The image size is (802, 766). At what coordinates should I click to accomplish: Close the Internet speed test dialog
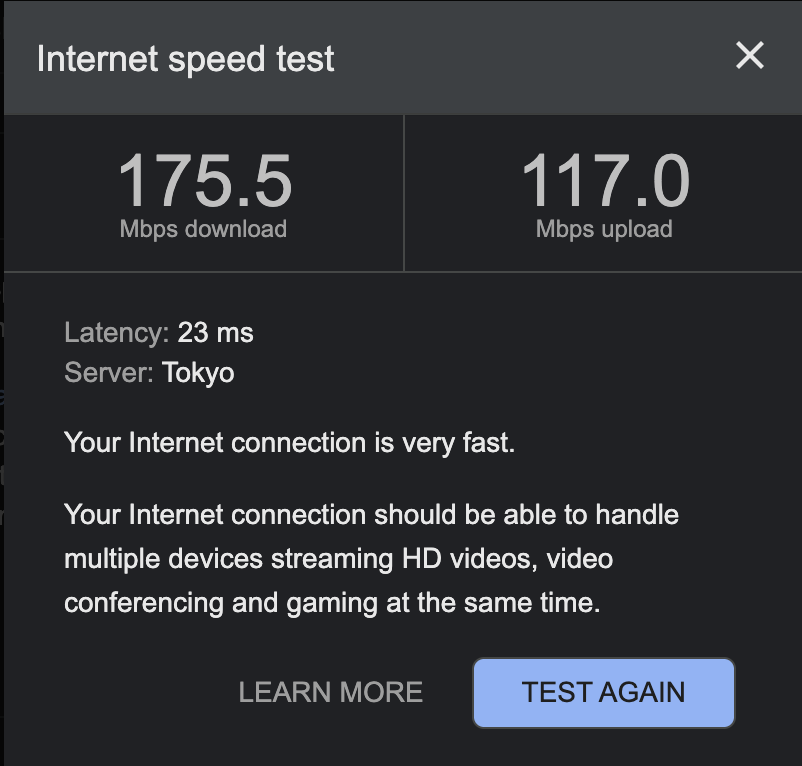[749, 56]
